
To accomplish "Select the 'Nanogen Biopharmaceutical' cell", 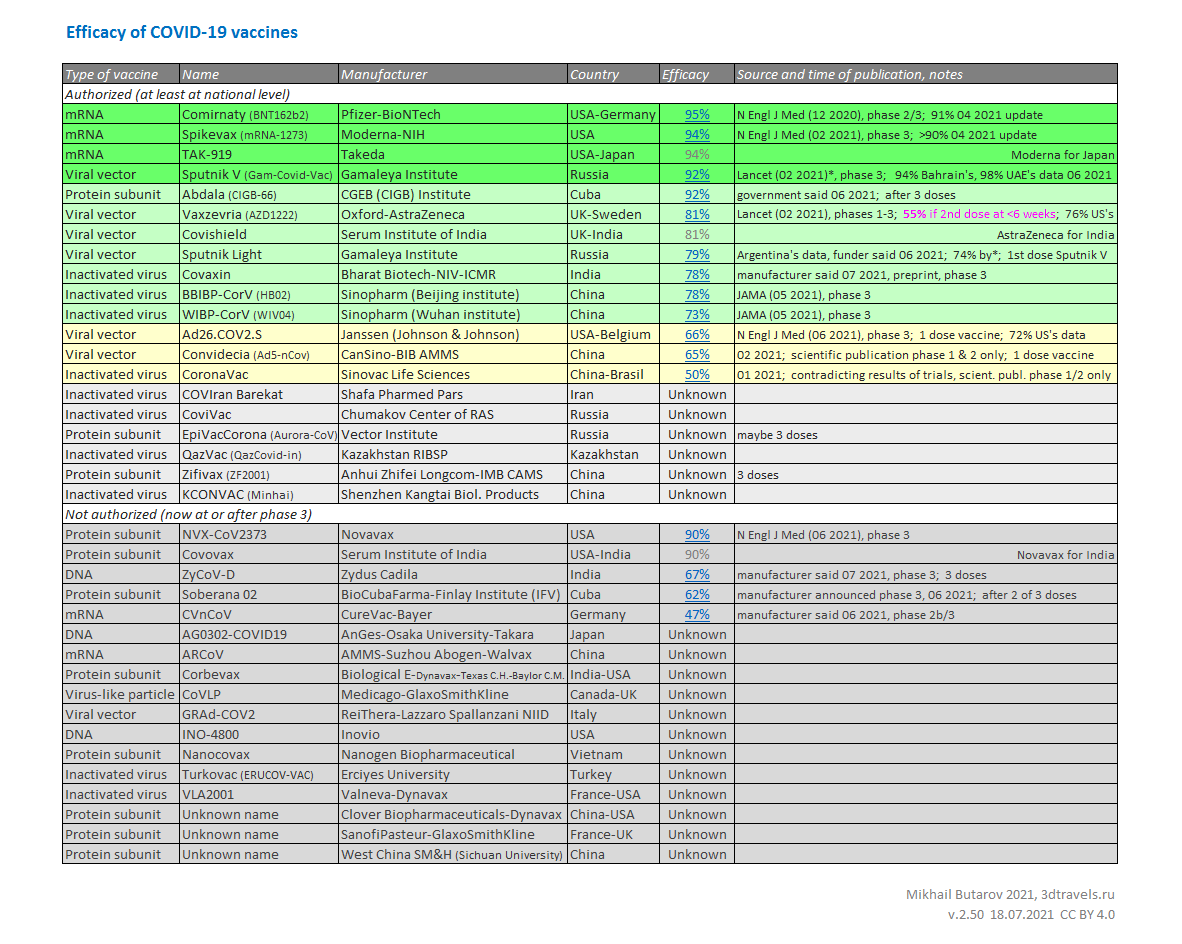I will 452,754.
